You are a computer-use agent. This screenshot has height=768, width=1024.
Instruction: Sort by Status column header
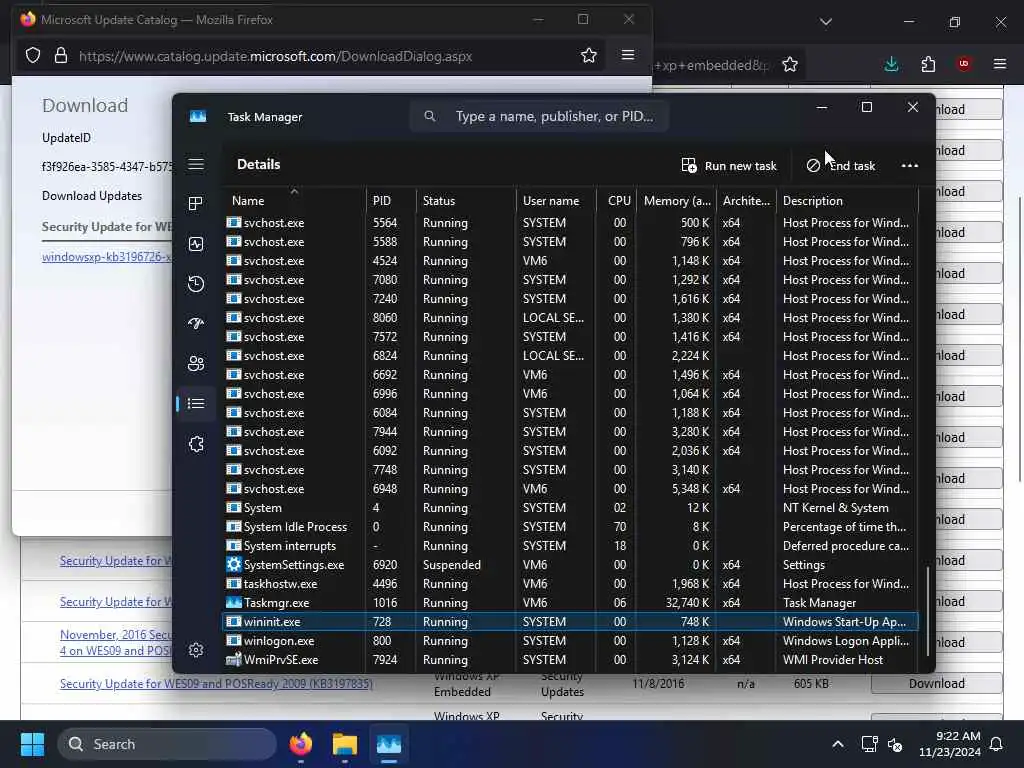pos(466,200)
